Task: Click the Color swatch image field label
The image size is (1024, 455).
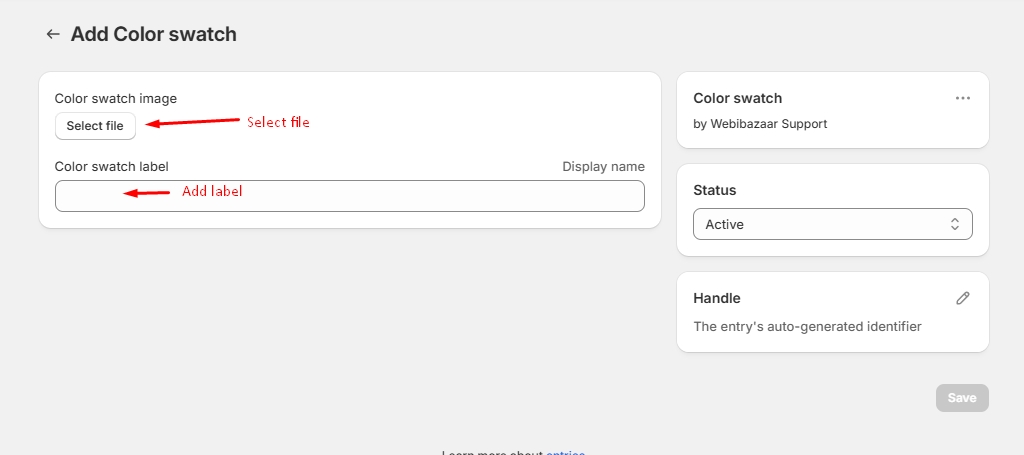Action: (115, 98)
